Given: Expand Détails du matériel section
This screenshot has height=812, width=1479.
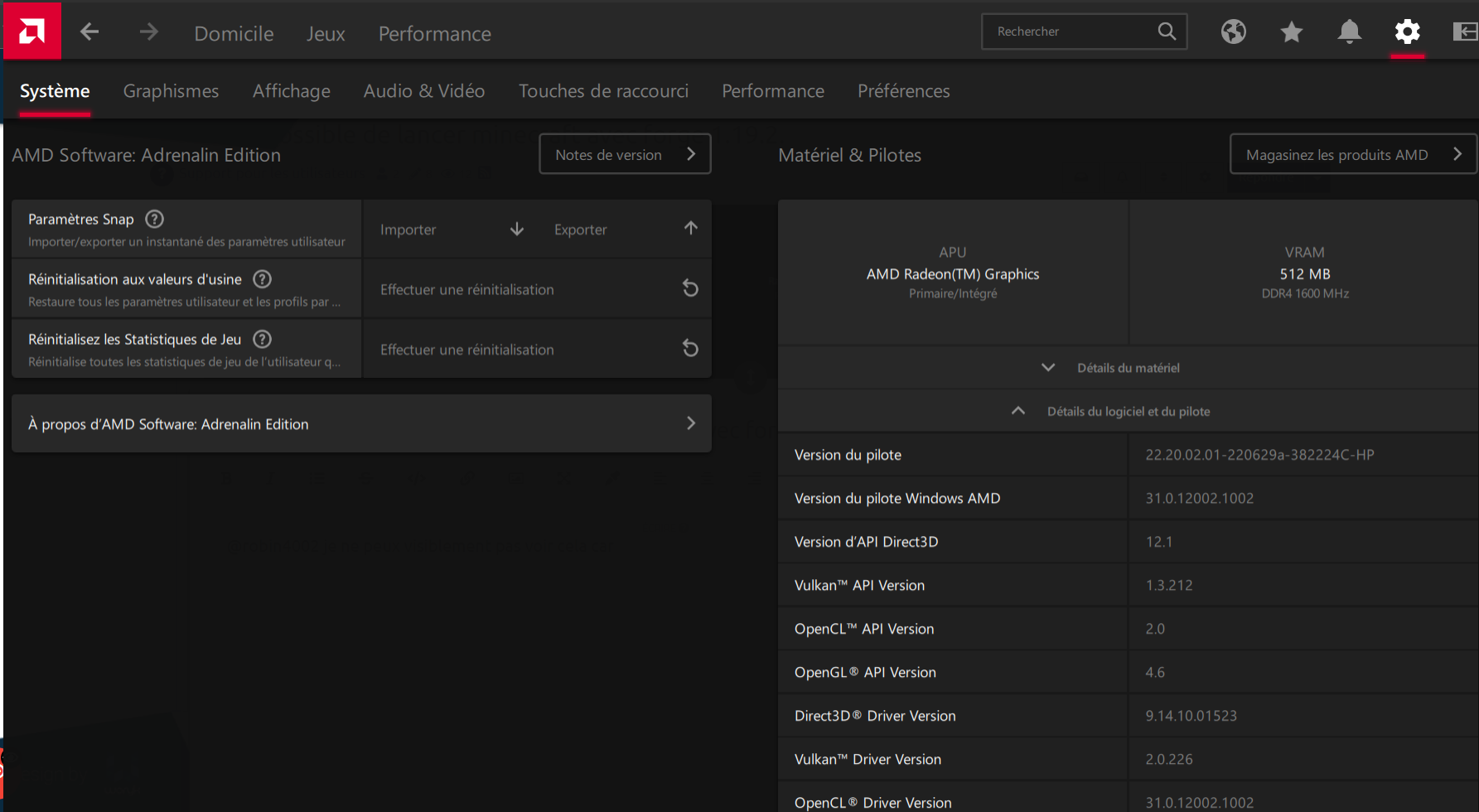Looking at the screenshot, I should 1128,368.
